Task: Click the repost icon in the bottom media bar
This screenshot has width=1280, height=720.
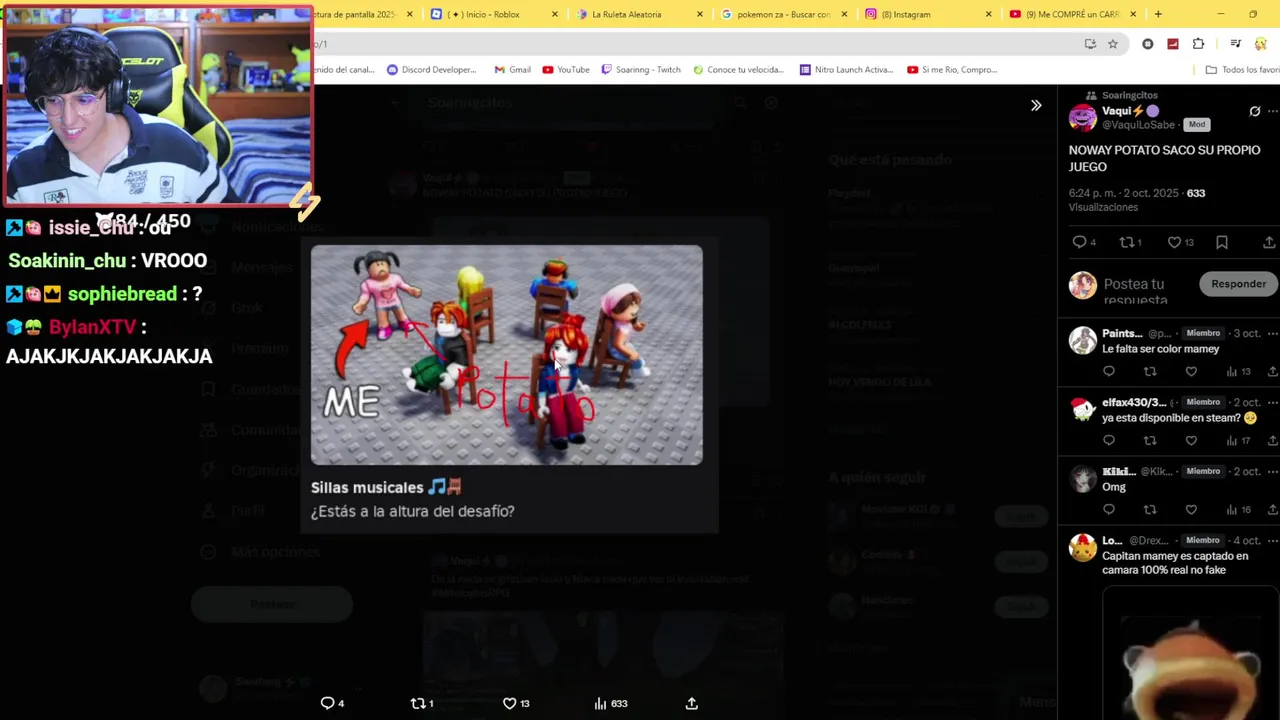Action: point(418,703)
